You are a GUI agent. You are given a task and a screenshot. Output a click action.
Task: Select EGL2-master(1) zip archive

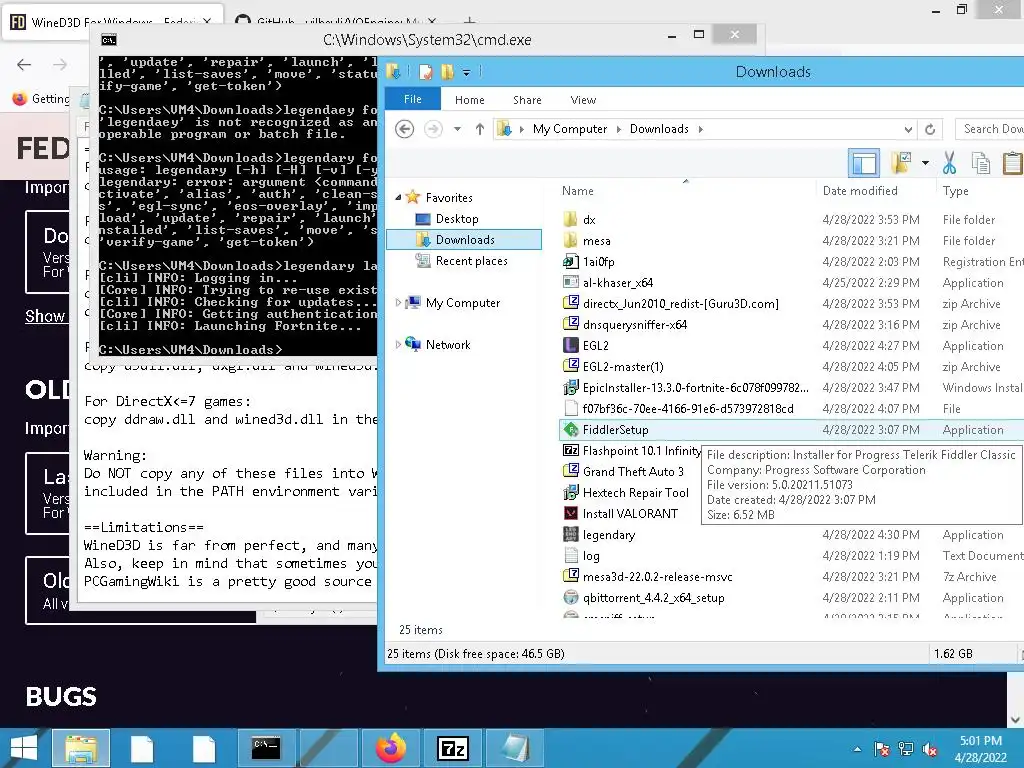coord(622,366)
